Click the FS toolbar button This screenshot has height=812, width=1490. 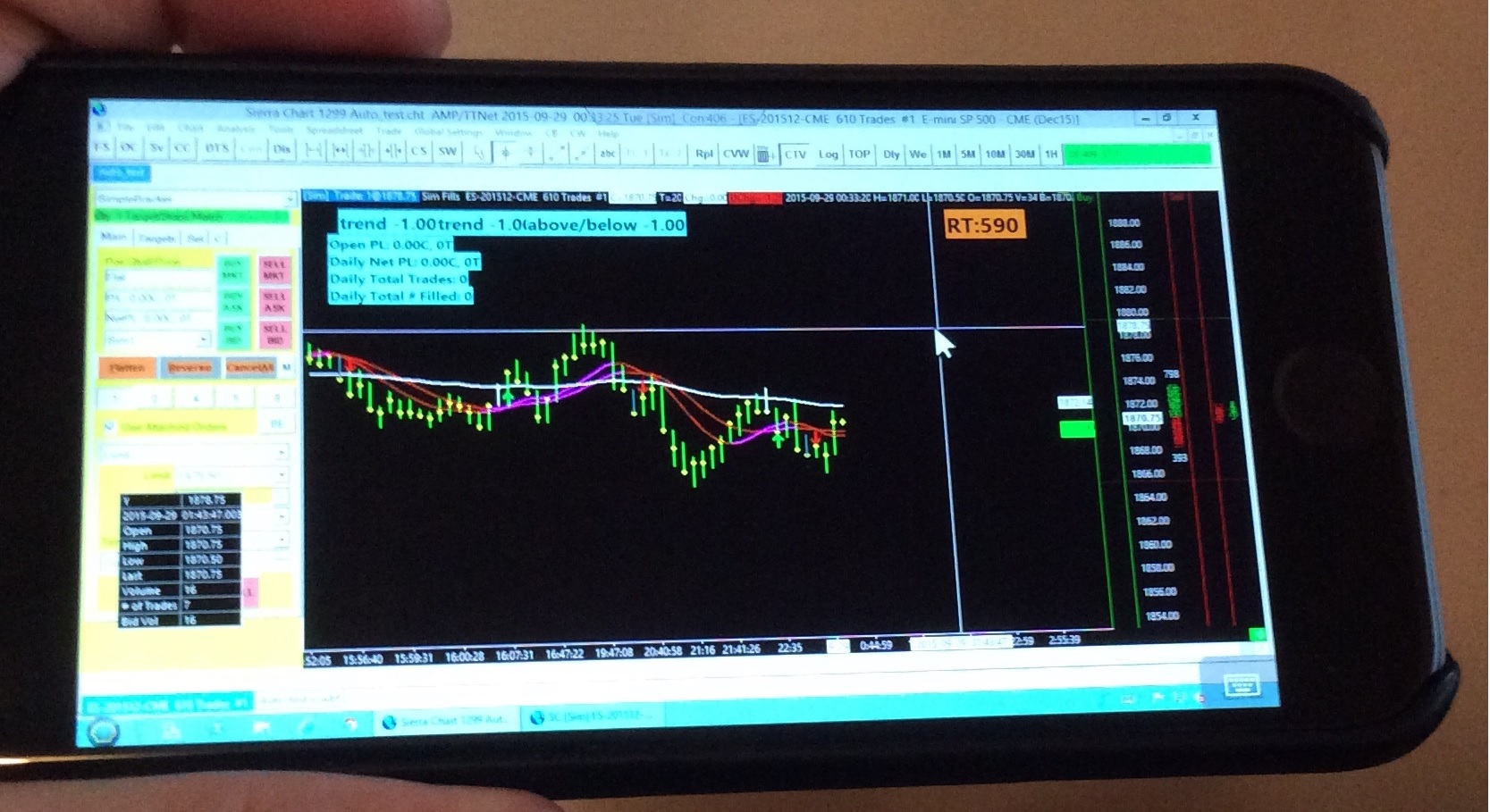click(102, 147)
